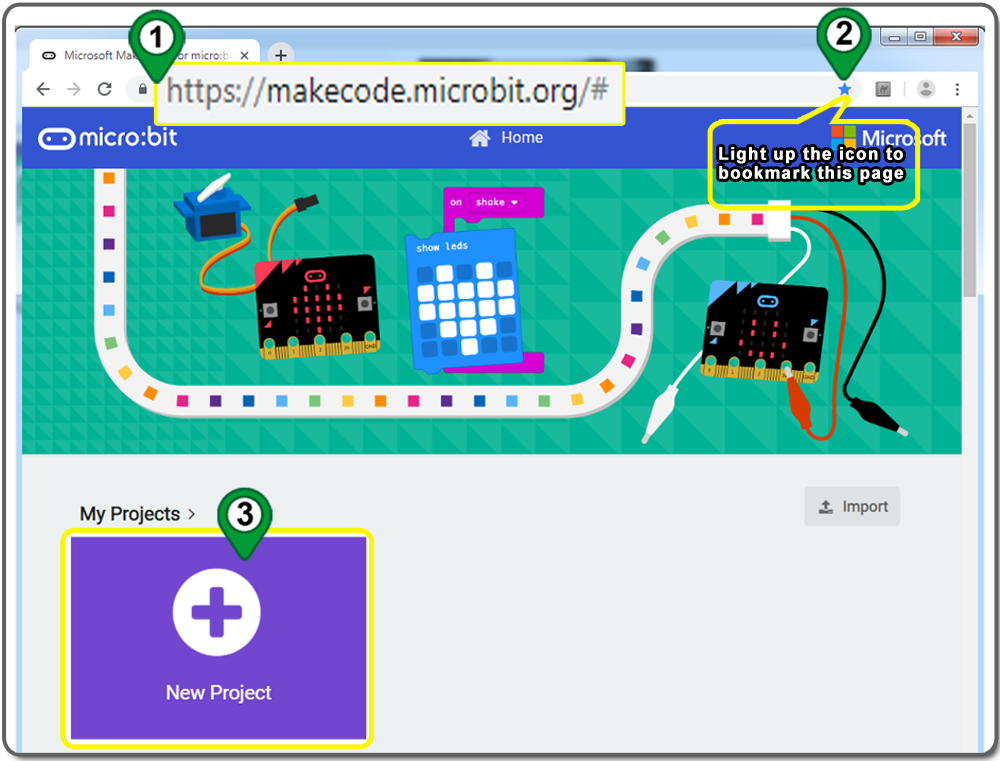This screenshot has height=761, width=1000.
Task: Click the Import button
Action: click(852, 506)
